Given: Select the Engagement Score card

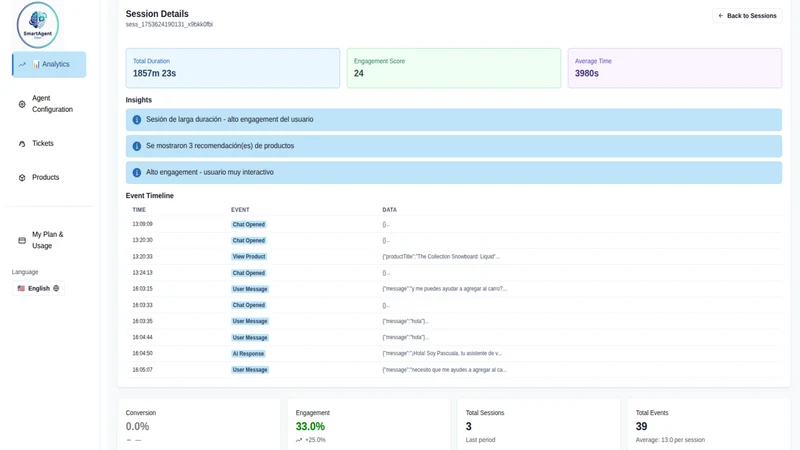Looking at the screenshot, I should [454, 68].
